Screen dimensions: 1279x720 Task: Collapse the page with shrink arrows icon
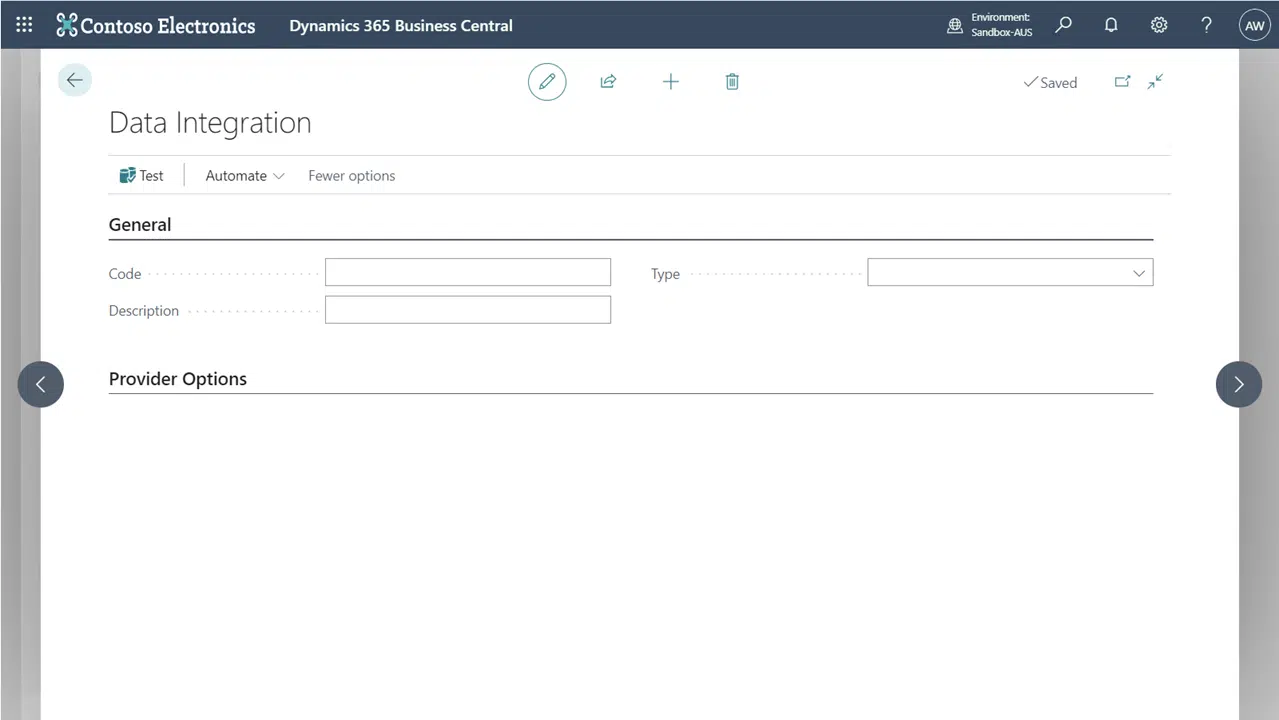click(1155, 82)
